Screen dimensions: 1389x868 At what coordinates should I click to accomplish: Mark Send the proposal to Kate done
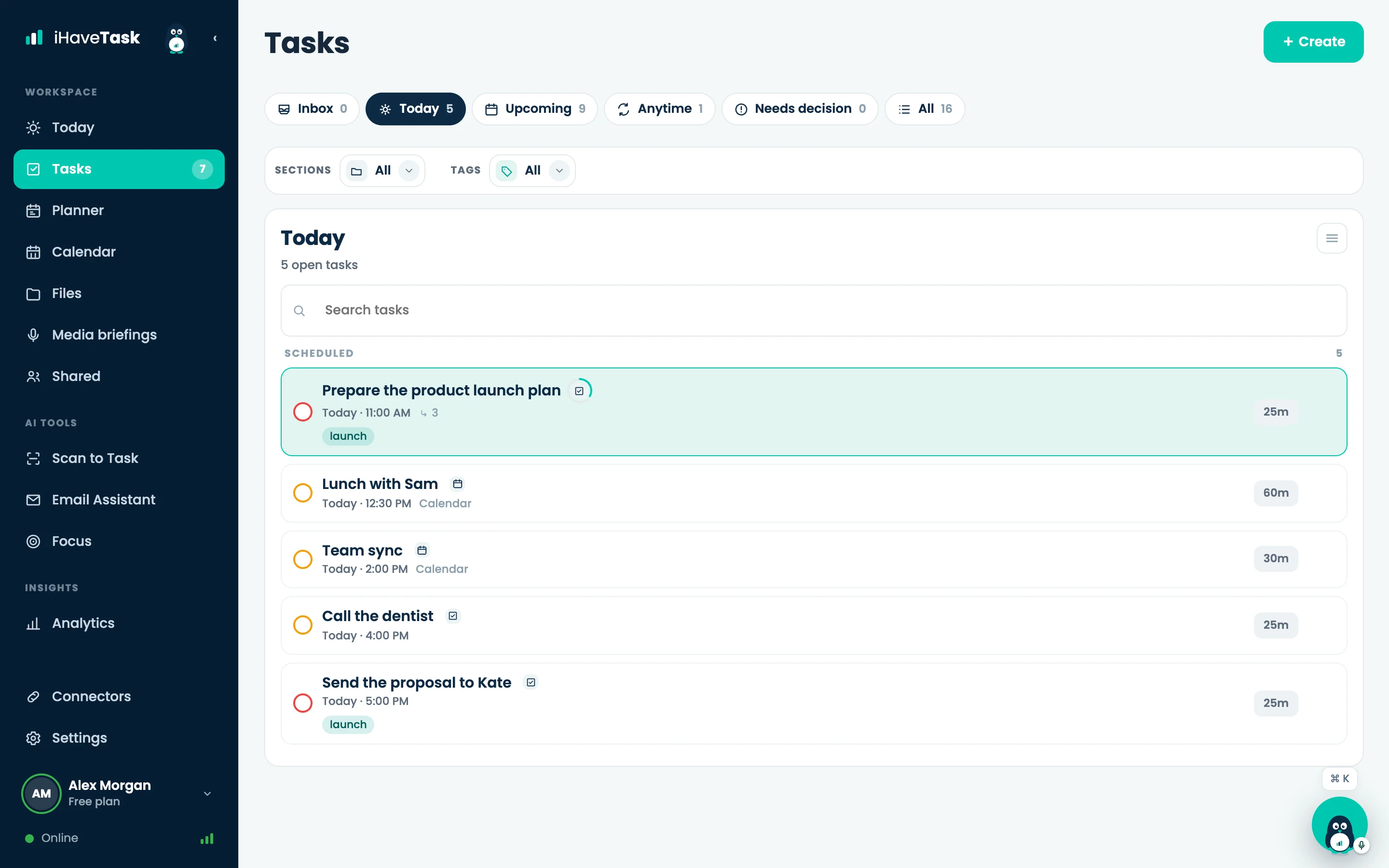click(302, 703)
